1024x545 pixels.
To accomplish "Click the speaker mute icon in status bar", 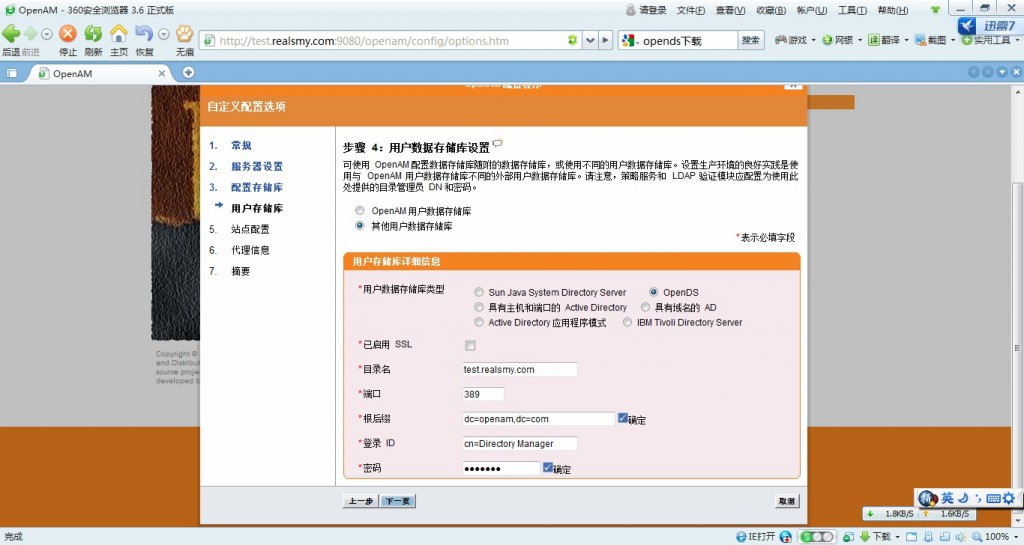I will (x=960, y=537).
